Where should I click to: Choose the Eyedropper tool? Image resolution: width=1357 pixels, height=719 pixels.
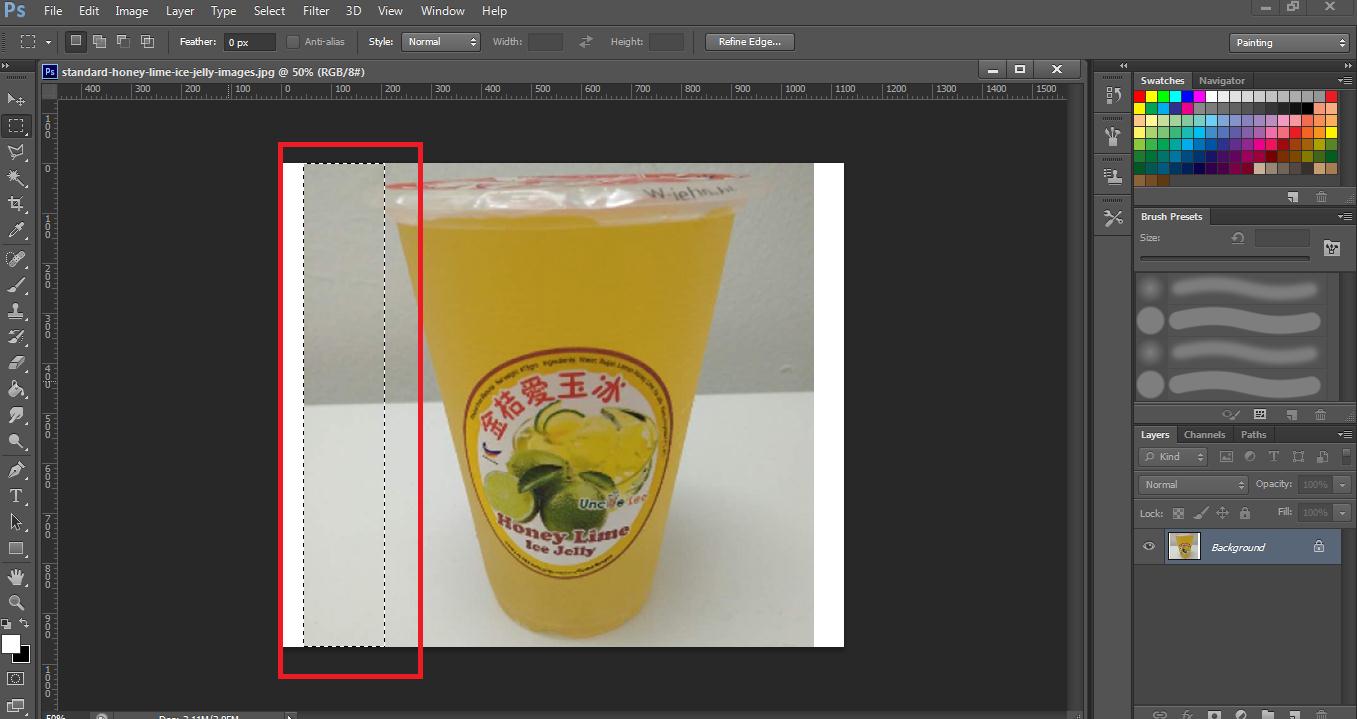(16, 231)
